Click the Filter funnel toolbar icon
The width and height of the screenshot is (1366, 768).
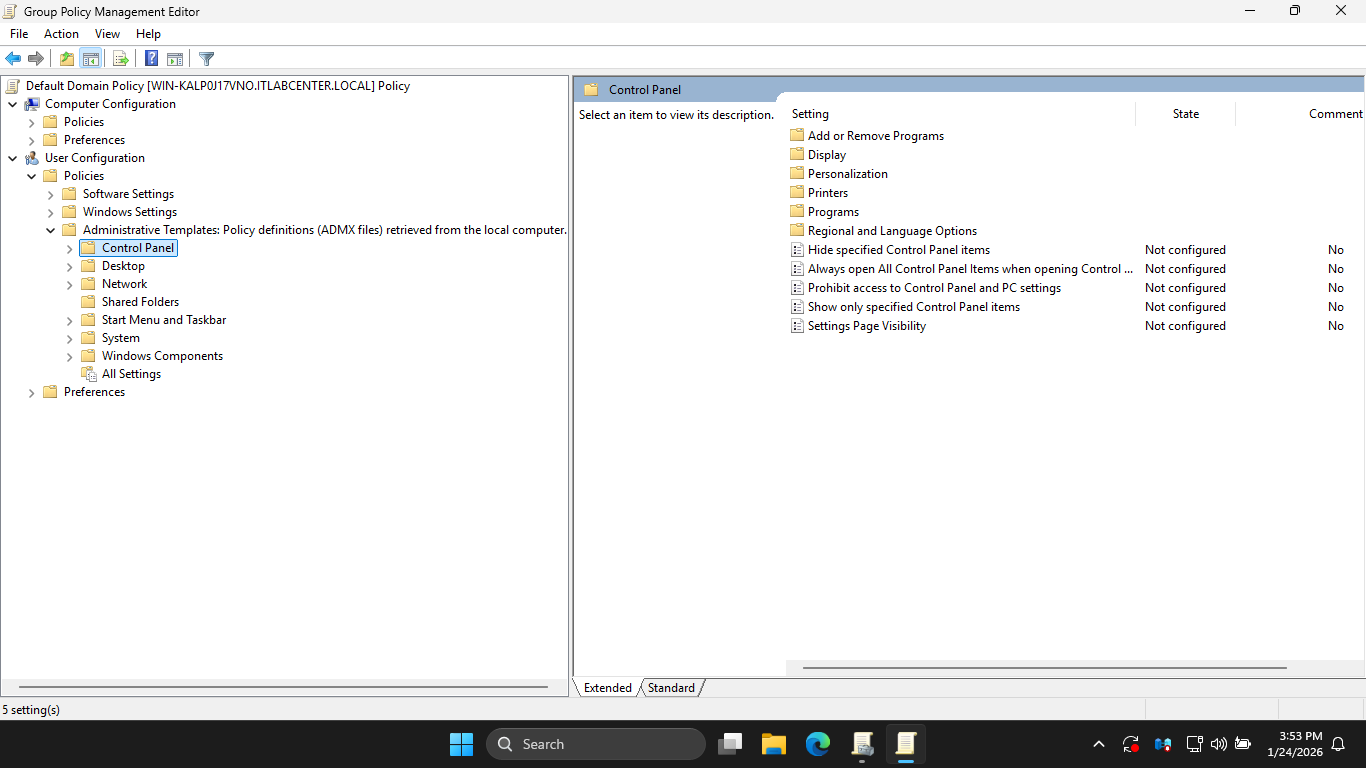pos(207,59)
